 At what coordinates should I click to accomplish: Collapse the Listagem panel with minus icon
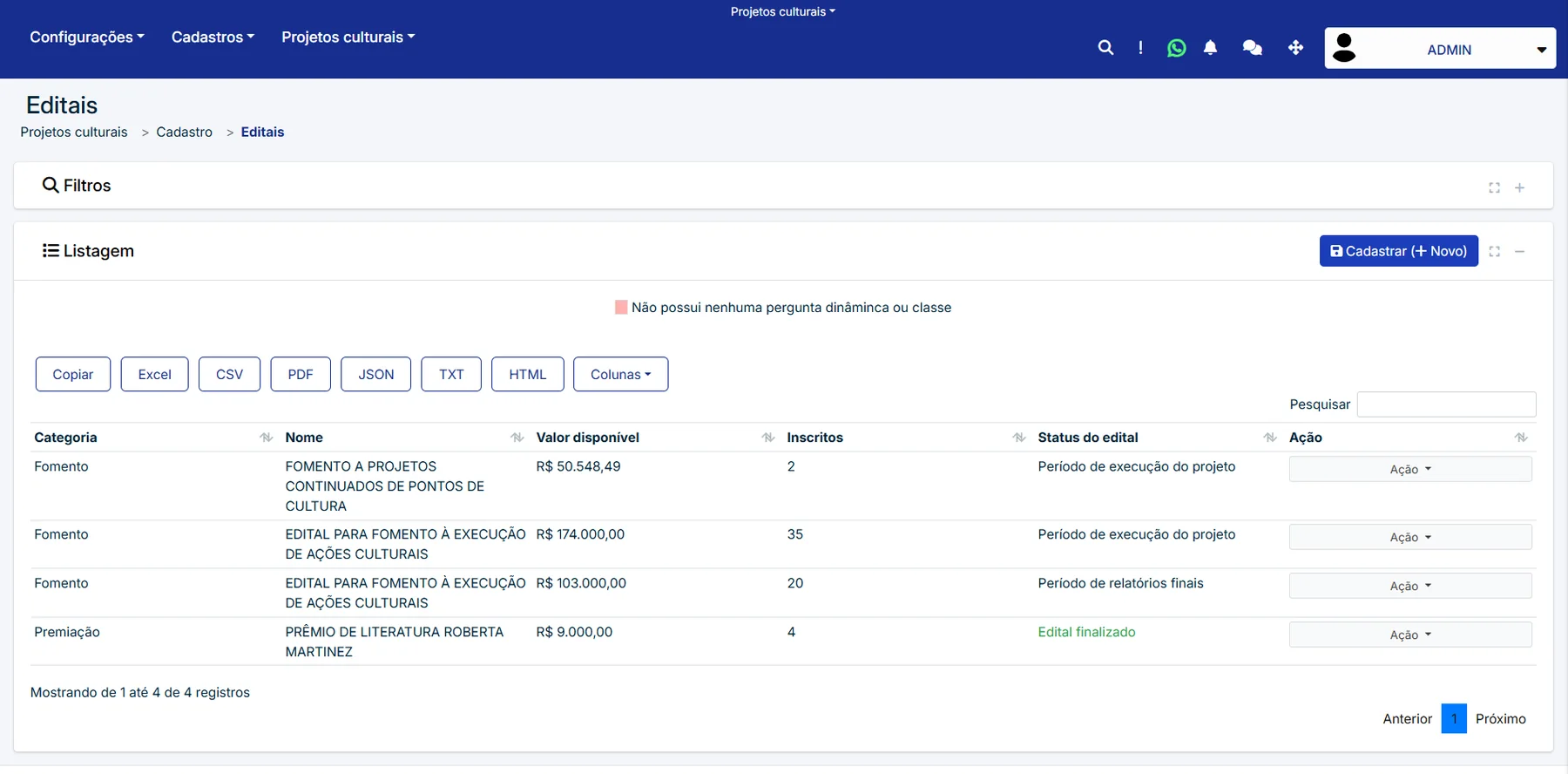coord(1519,251)
